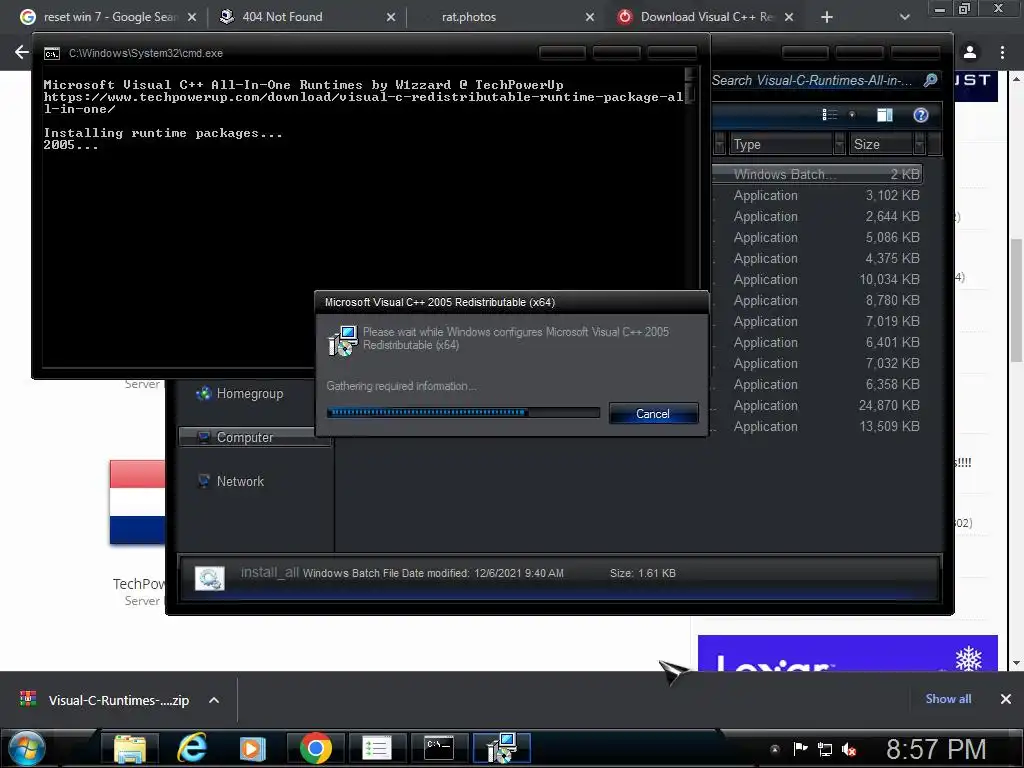Image resolution: width=1024 pixels, height=768 pixels.
Task: Sort by the Size column header
Action: click(881, 144)
